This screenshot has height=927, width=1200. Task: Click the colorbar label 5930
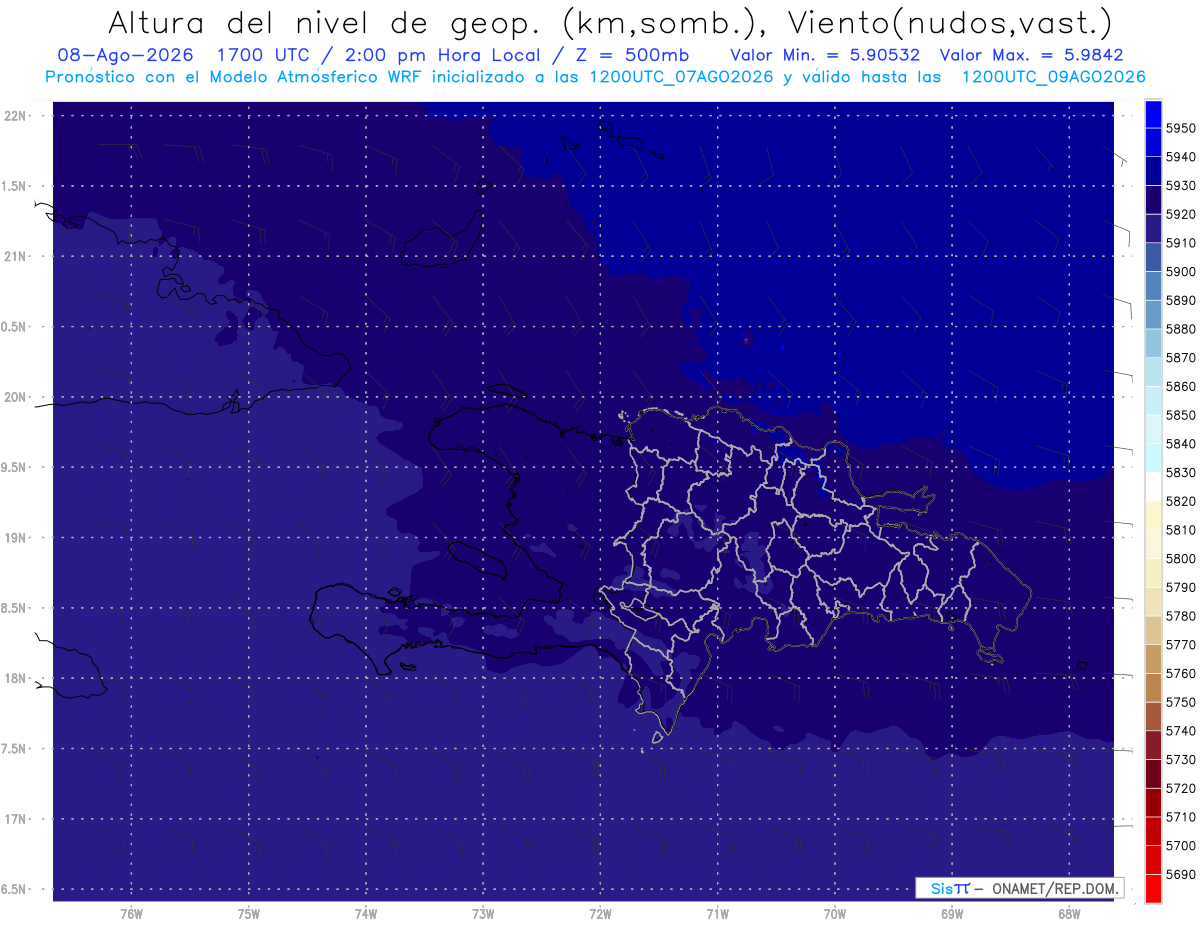1181,185
